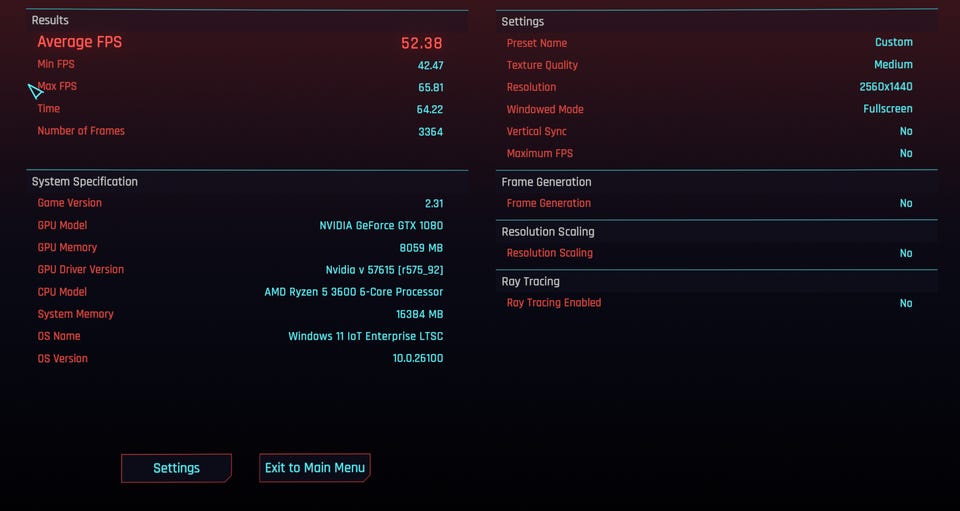Screen dimensions: 960x511
Task: Click the Results section header
Action: [x=50, y=20]
